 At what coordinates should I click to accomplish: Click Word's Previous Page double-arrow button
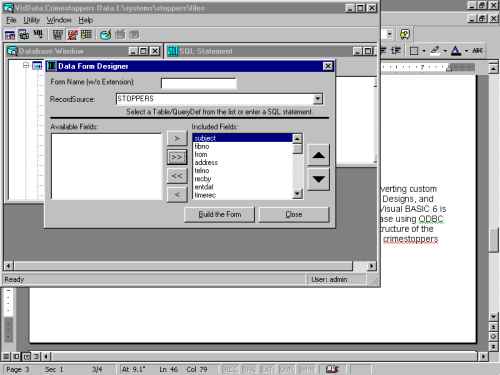click(x=493, y=327)
